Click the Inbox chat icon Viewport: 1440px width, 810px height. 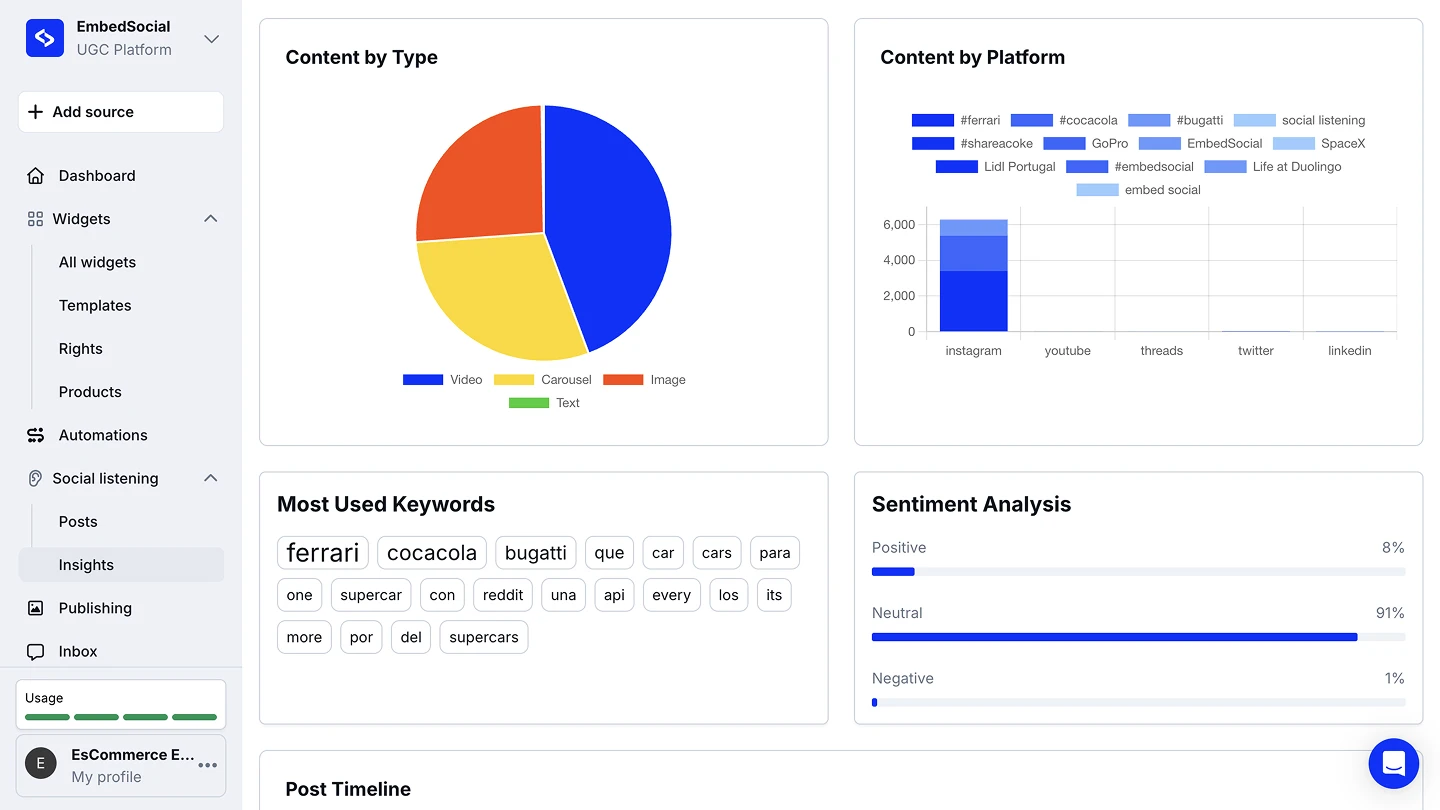[x=36, y=651]
